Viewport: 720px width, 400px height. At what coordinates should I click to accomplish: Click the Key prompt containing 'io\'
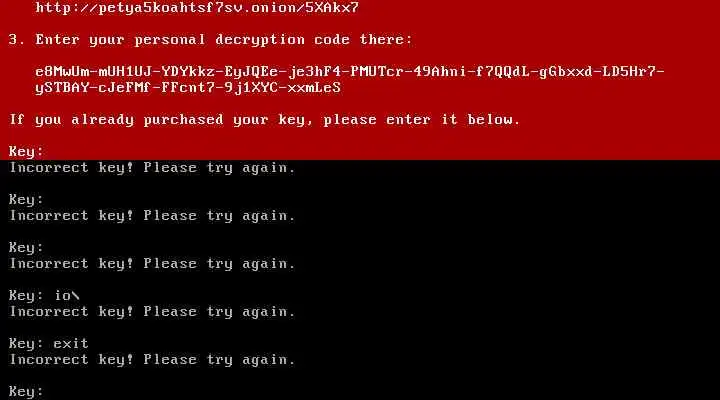45,296
